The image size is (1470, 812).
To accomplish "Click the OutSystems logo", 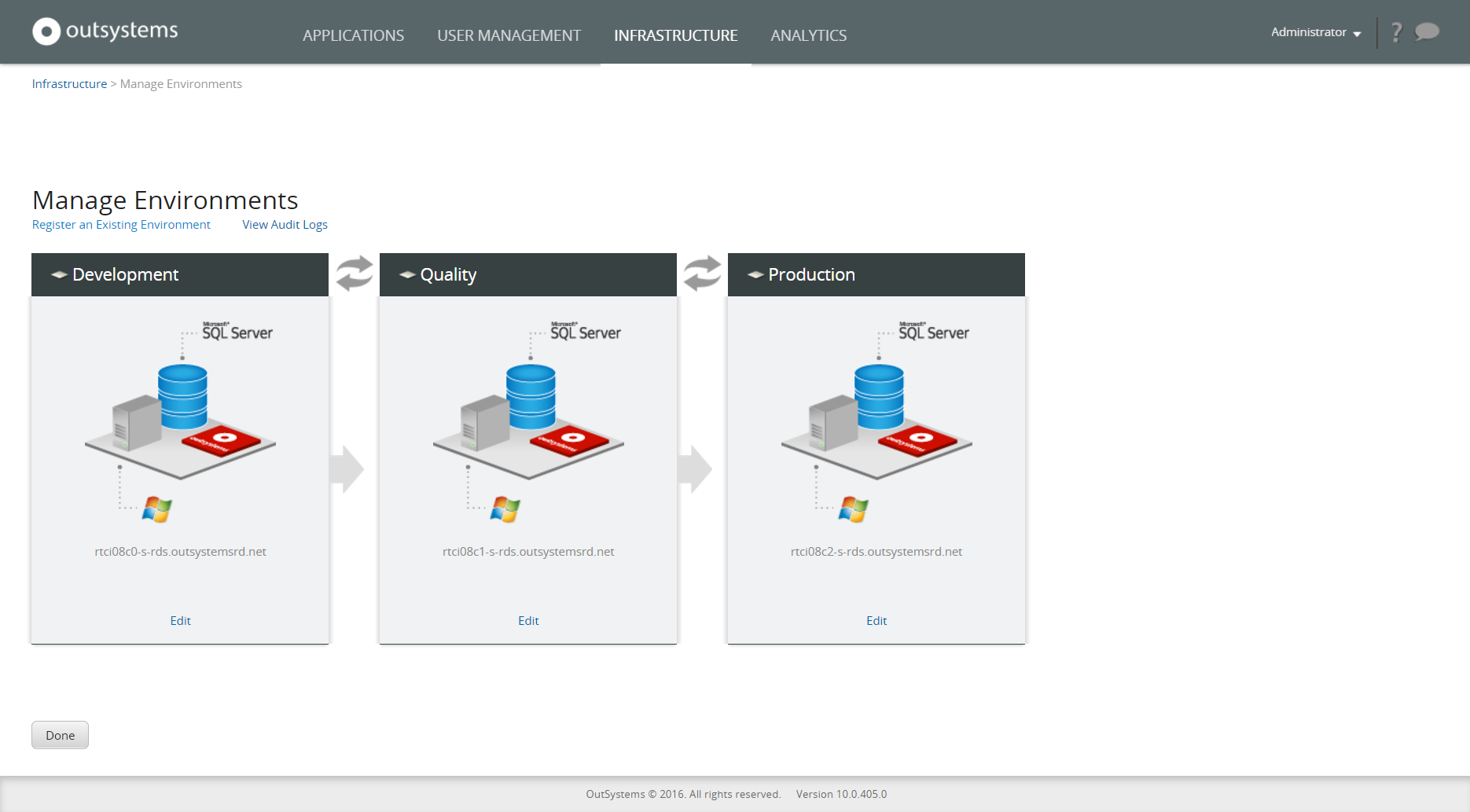I will pos(105,31).
